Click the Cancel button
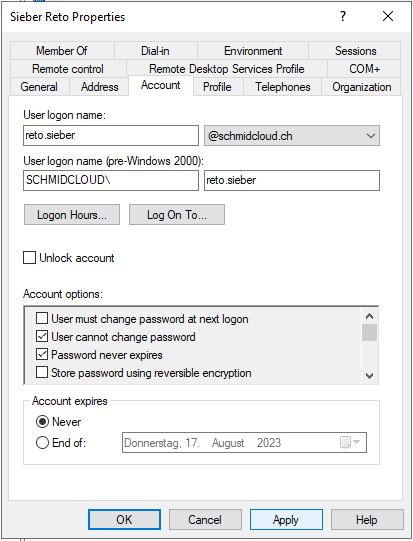Image resolution: width=413 pixels, height=541 pixels. 205,520
